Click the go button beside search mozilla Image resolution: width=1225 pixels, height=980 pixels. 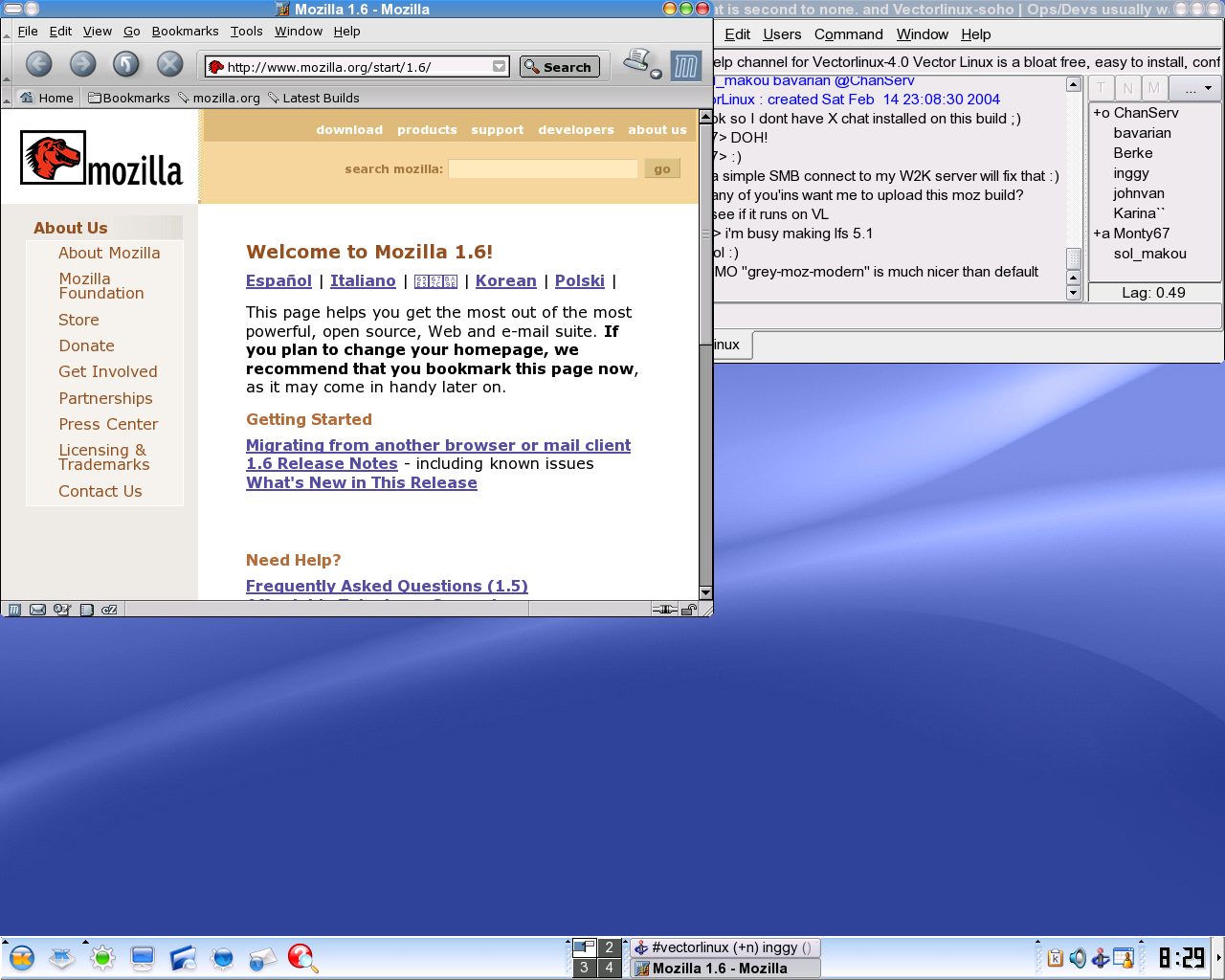(662, 168)
